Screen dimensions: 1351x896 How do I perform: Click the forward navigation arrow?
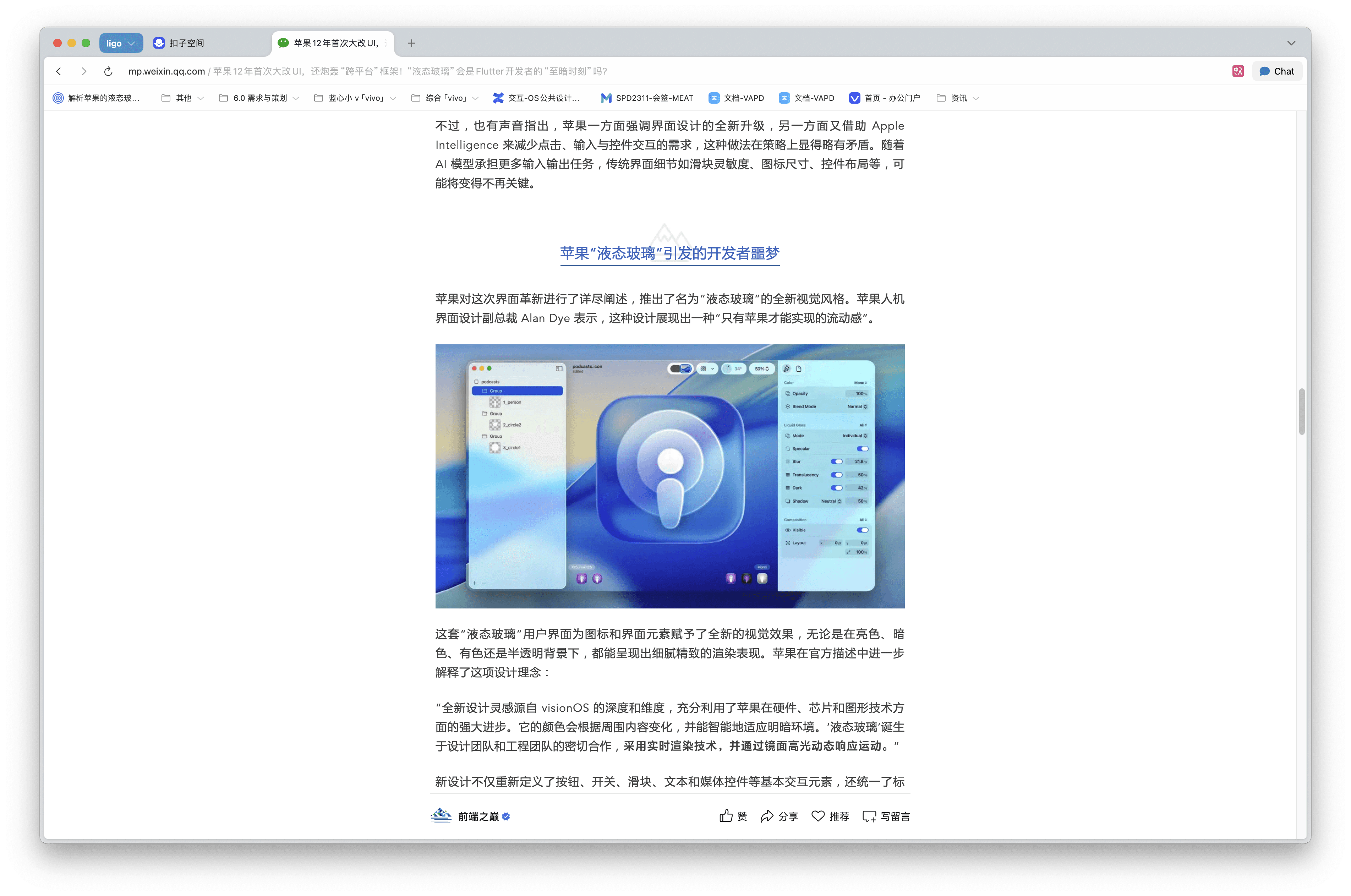click(x=84, y=71)
